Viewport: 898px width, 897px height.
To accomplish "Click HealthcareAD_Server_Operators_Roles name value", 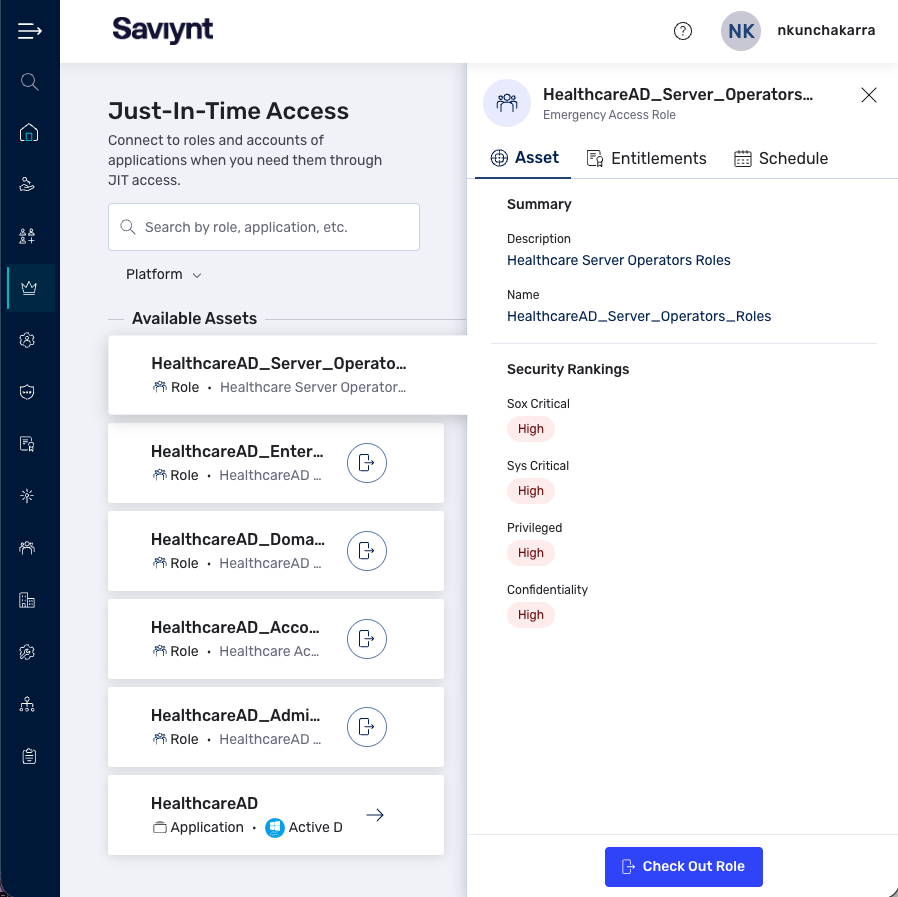I will click(639, 316).
